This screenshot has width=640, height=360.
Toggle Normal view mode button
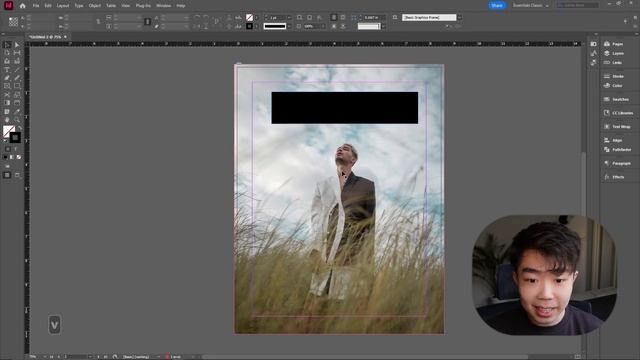coord(7,175)
